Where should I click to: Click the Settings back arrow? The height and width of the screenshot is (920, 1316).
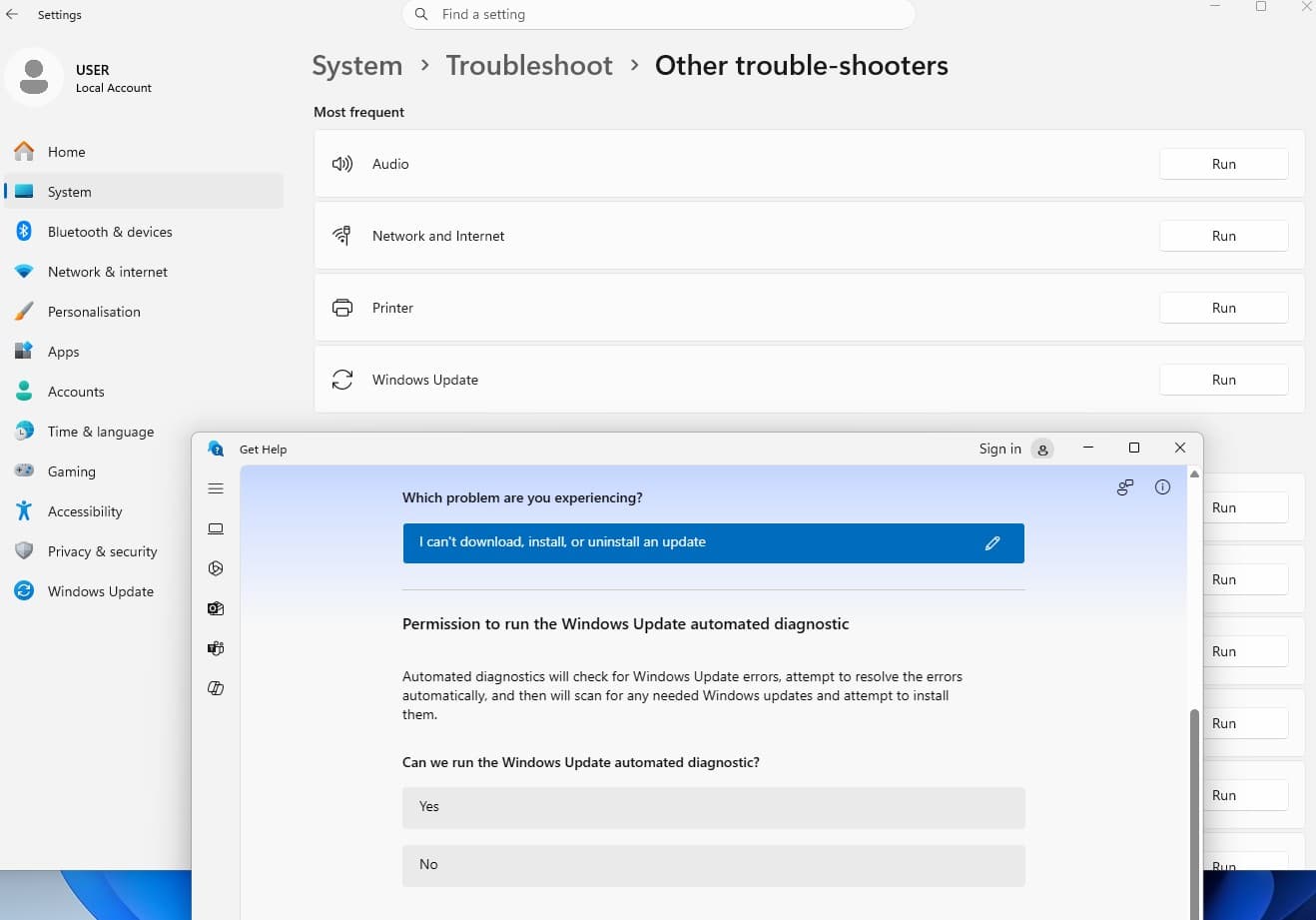click(x=12, y=14)
